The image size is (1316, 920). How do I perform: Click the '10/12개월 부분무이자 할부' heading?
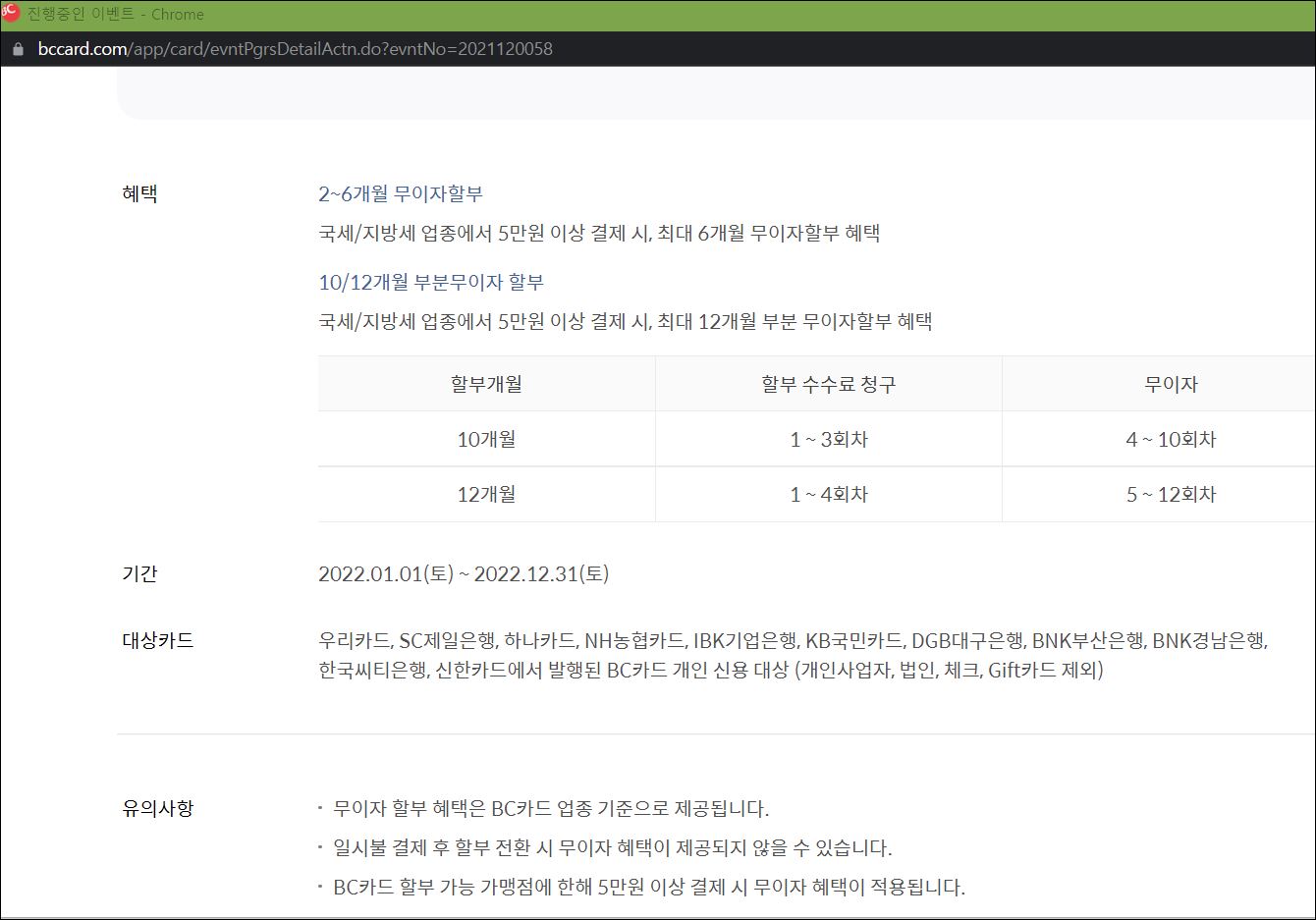pos(431,282)
